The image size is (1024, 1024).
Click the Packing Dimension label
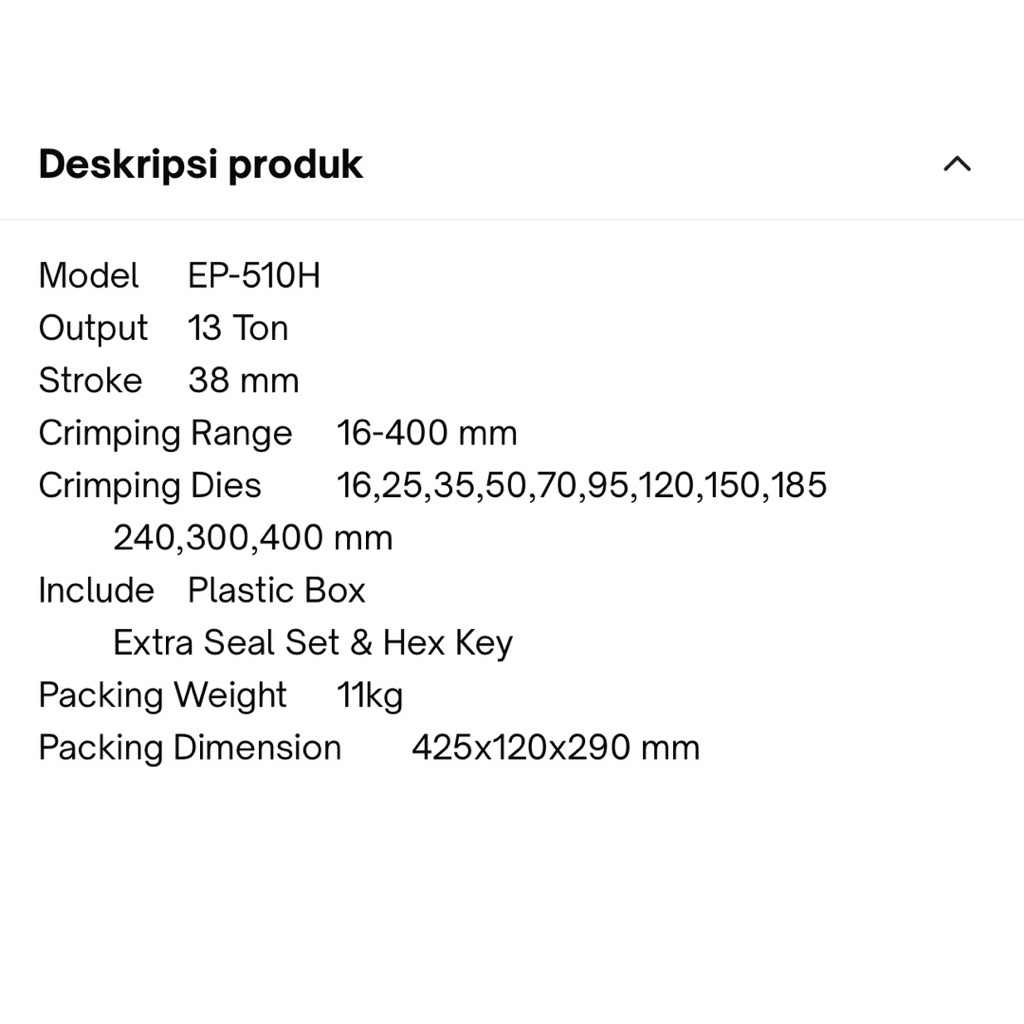click(189, 748)
